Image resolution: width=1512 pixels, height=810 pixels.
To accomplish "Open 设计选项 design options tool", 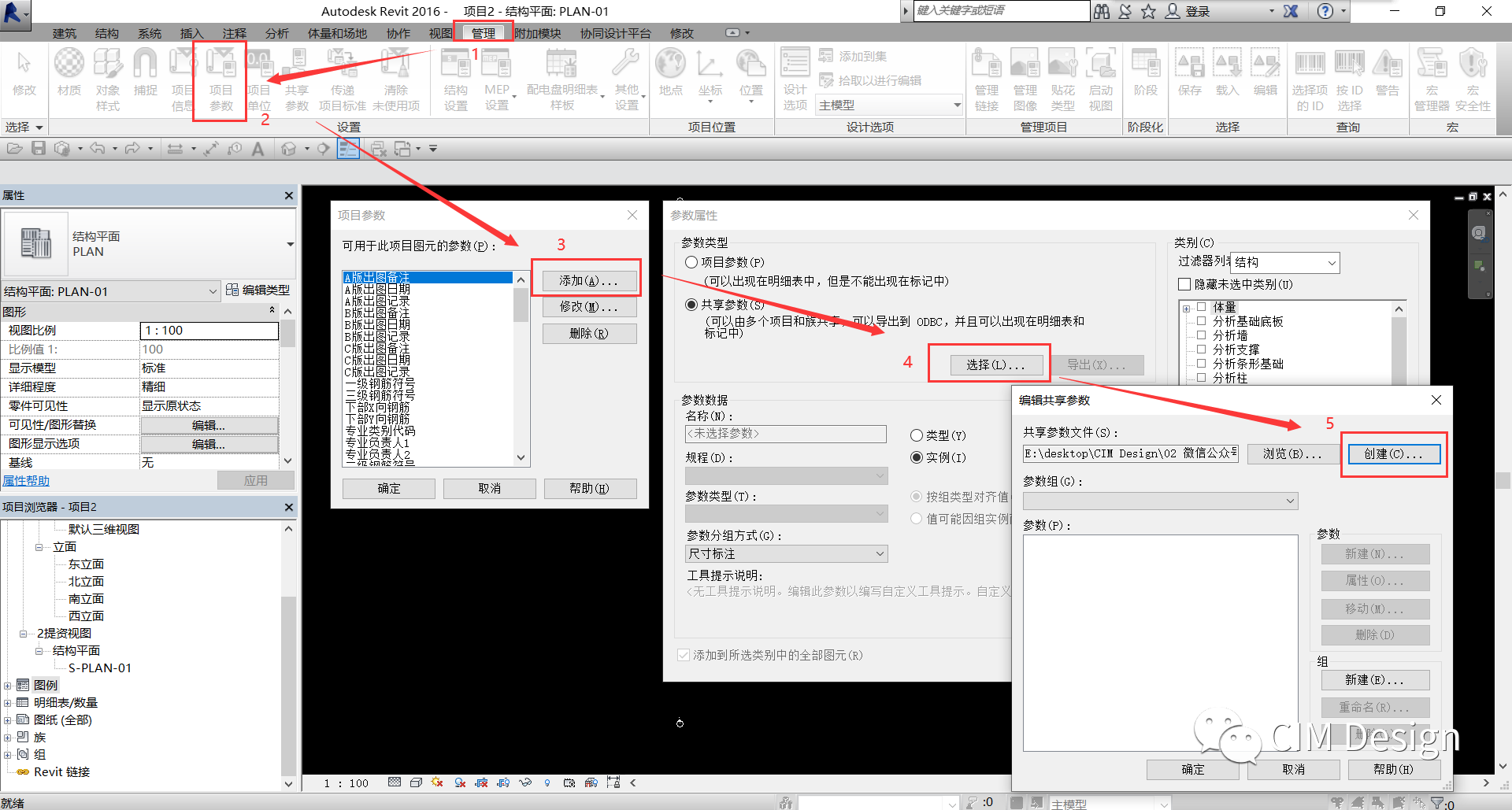I will click(x=795, y=79).
